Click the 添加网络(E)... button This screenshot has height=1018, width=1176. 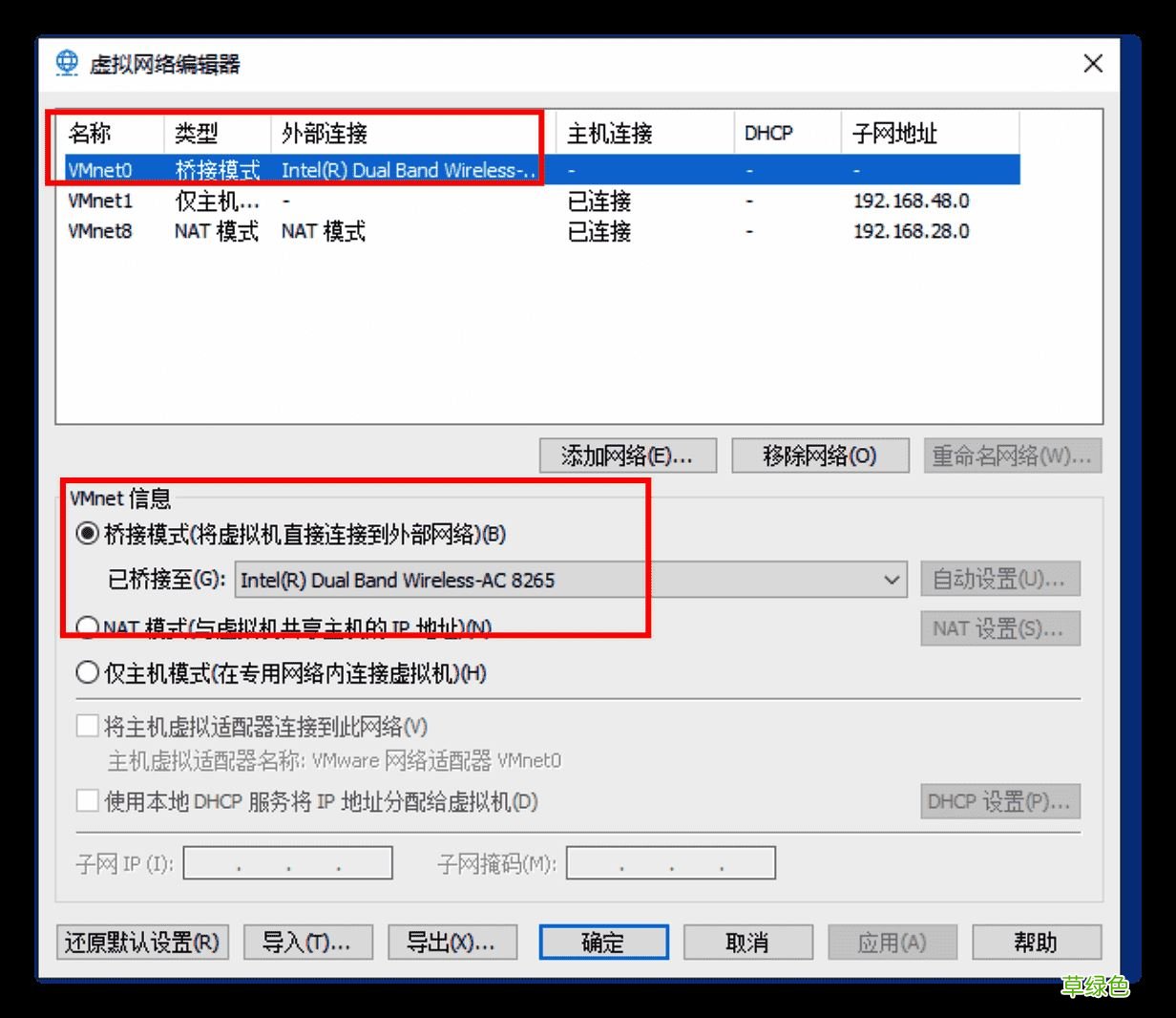click(x=628, y=456)
